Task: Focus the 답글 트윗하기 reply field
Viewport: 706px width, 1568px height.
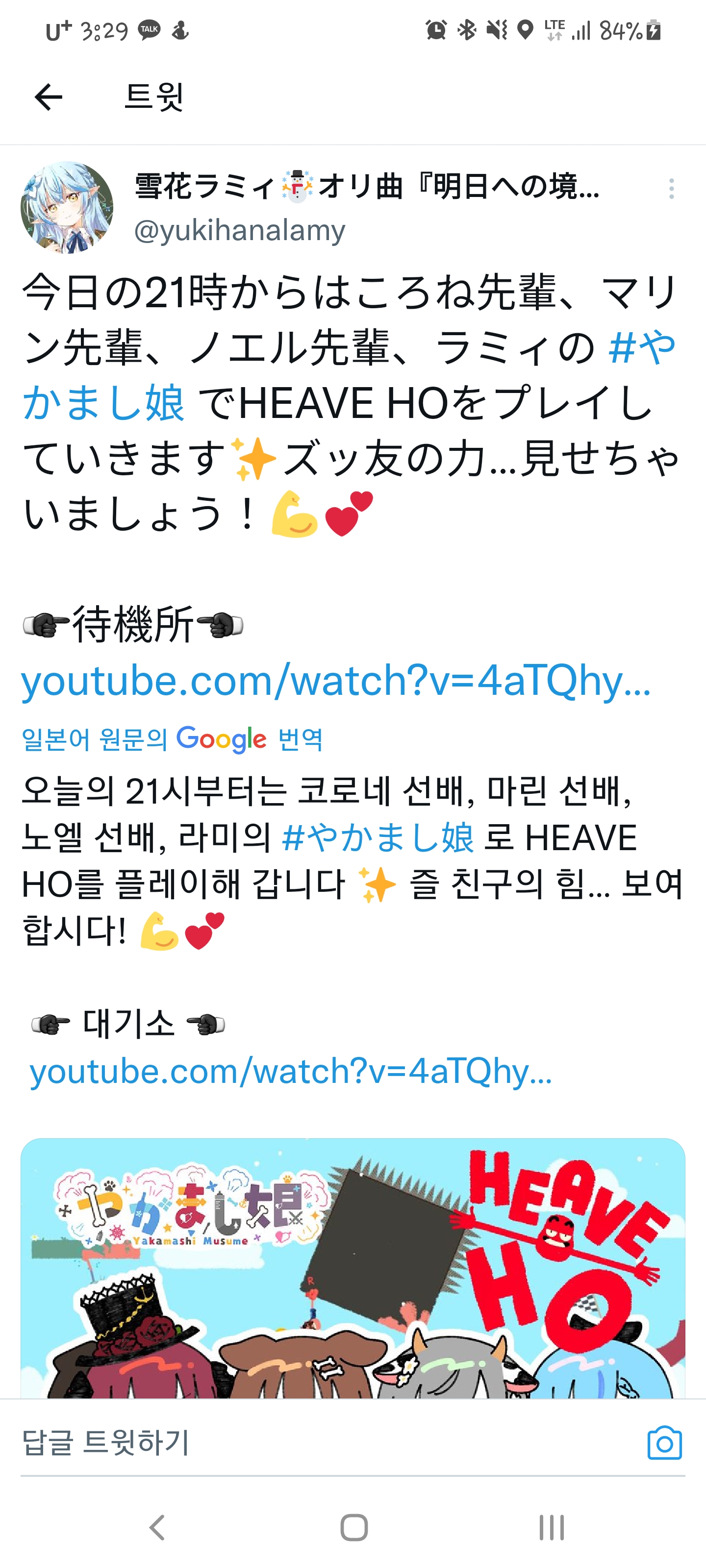Action: (x=329, y=1443)
